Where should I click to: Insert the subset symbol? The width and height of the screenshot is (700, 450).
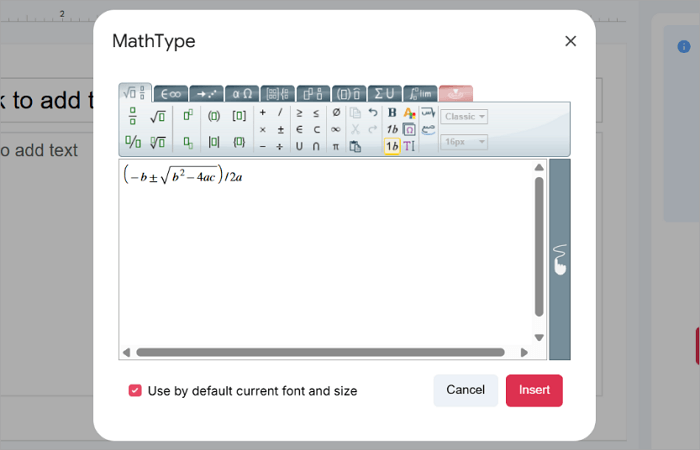click(x=317, y=129)
